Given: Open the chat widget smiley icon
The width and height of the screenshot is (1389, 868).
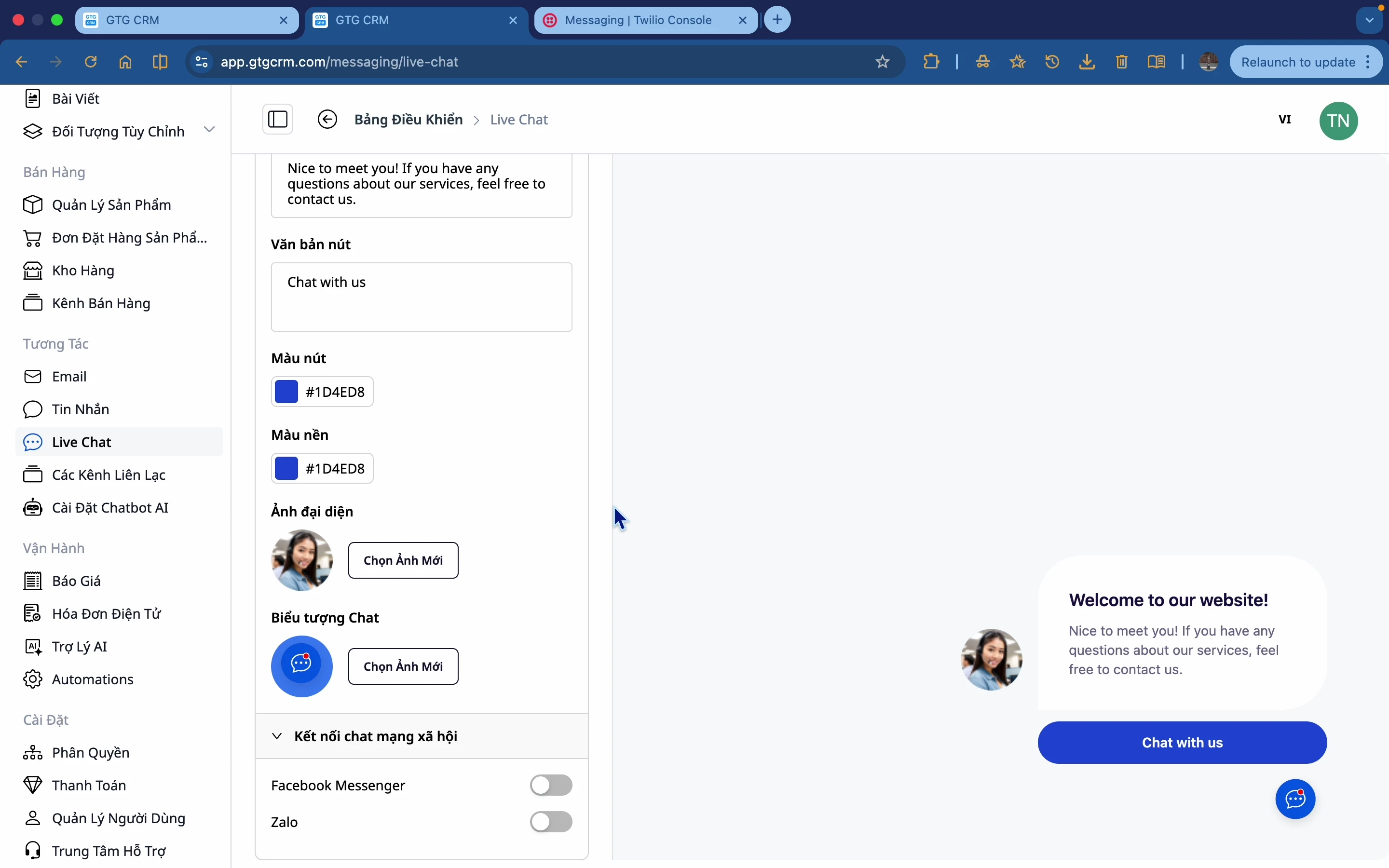Looking at the screenshot, I should (x=1295, y=799).
